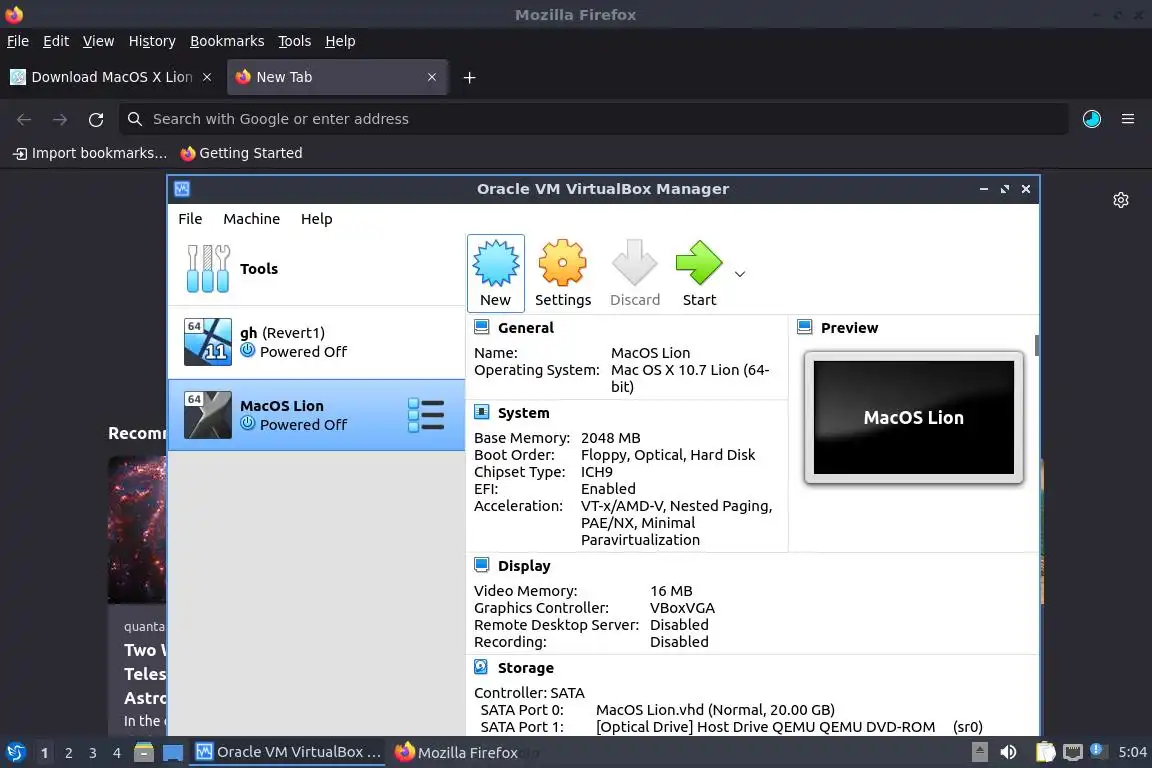
Task: Click the eject removable media tray icon
Action: (979, 752)
